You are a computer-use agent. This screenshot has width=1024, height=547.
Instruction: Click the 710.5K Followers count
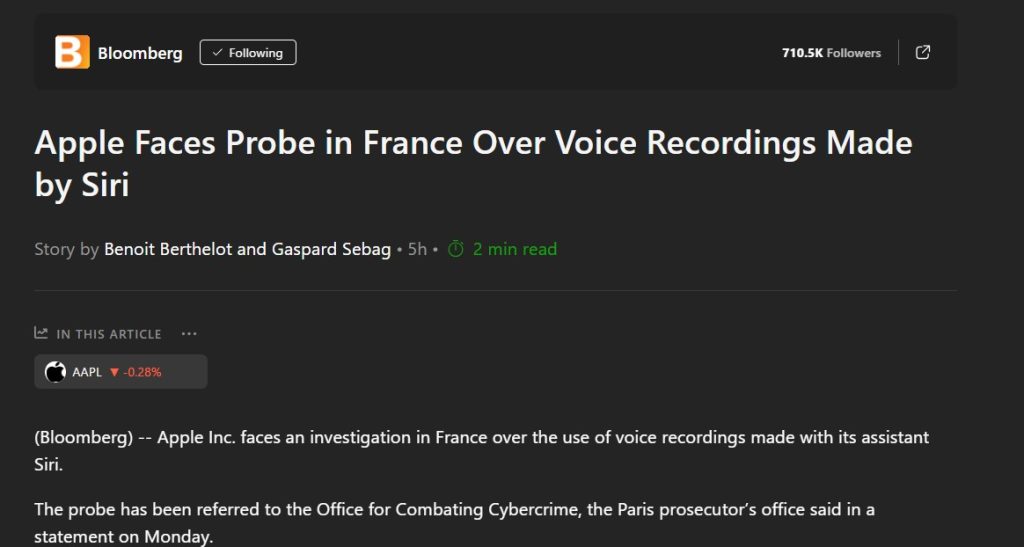(x=831, y=53)
